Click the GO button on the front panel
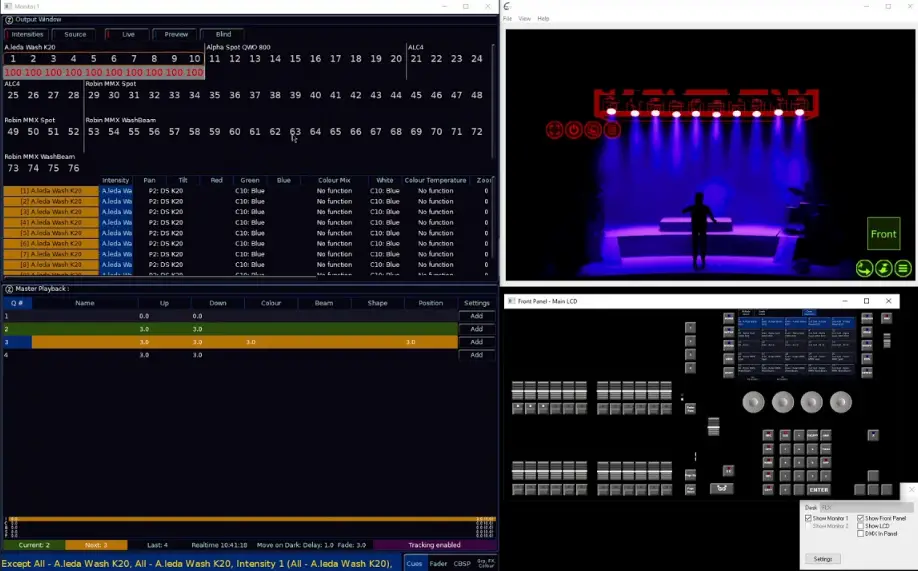 coord(721,488)
